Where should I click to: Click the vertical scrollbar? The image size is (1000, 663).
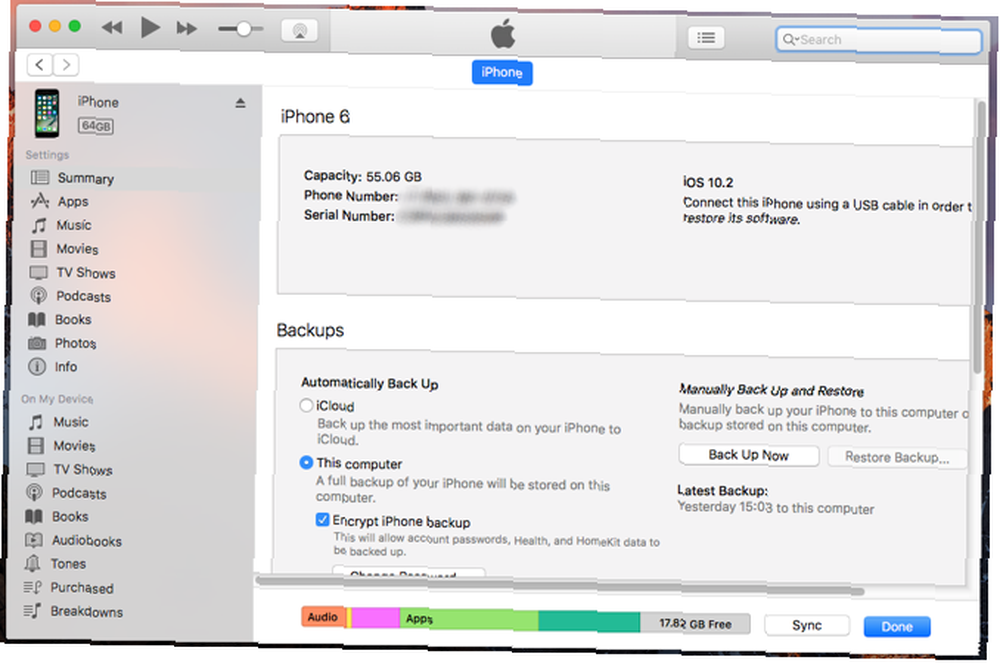pos(979,236)
